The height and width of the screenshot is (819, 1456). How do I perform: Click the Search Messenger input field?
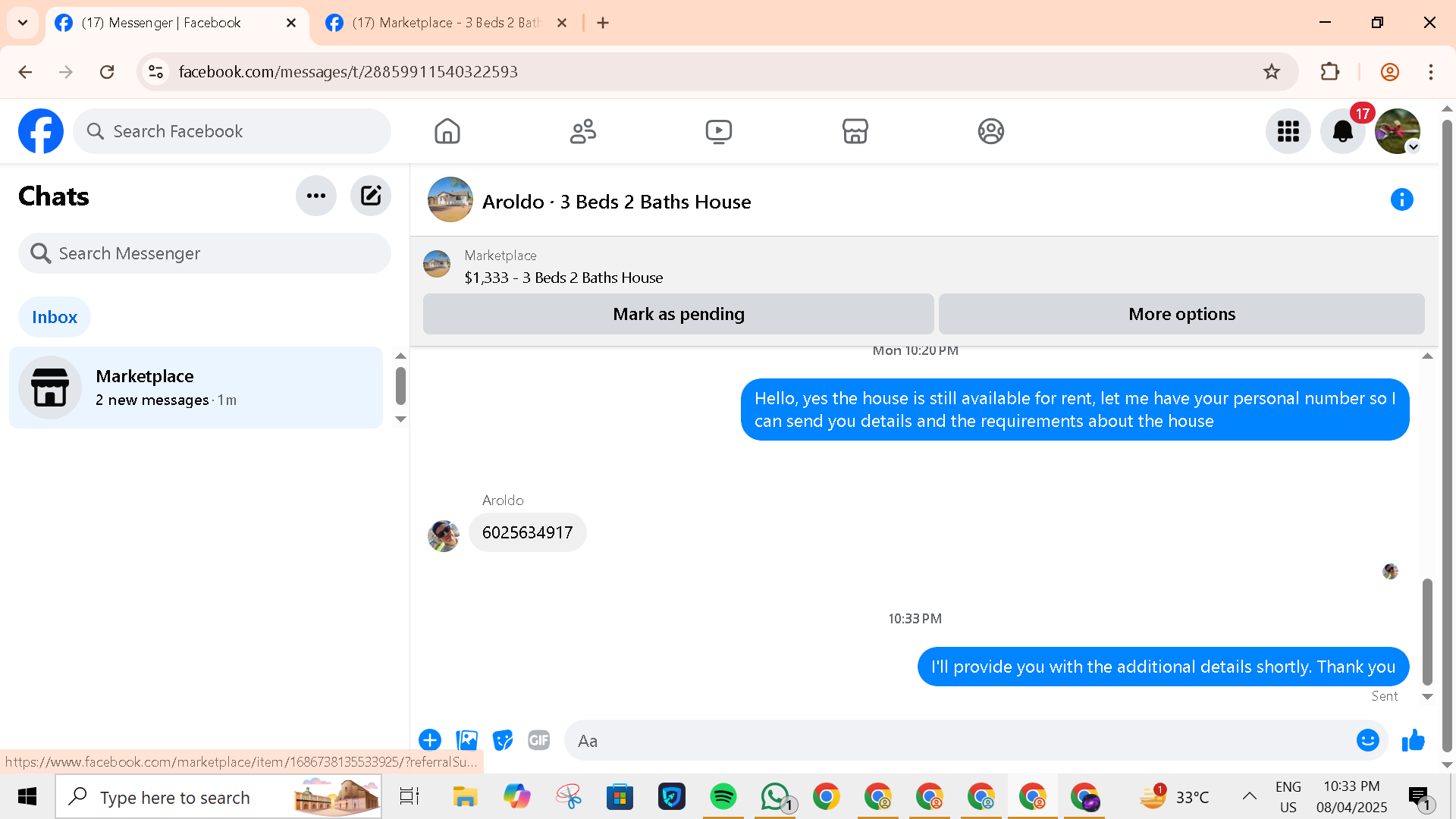click(x=205, y=253)
